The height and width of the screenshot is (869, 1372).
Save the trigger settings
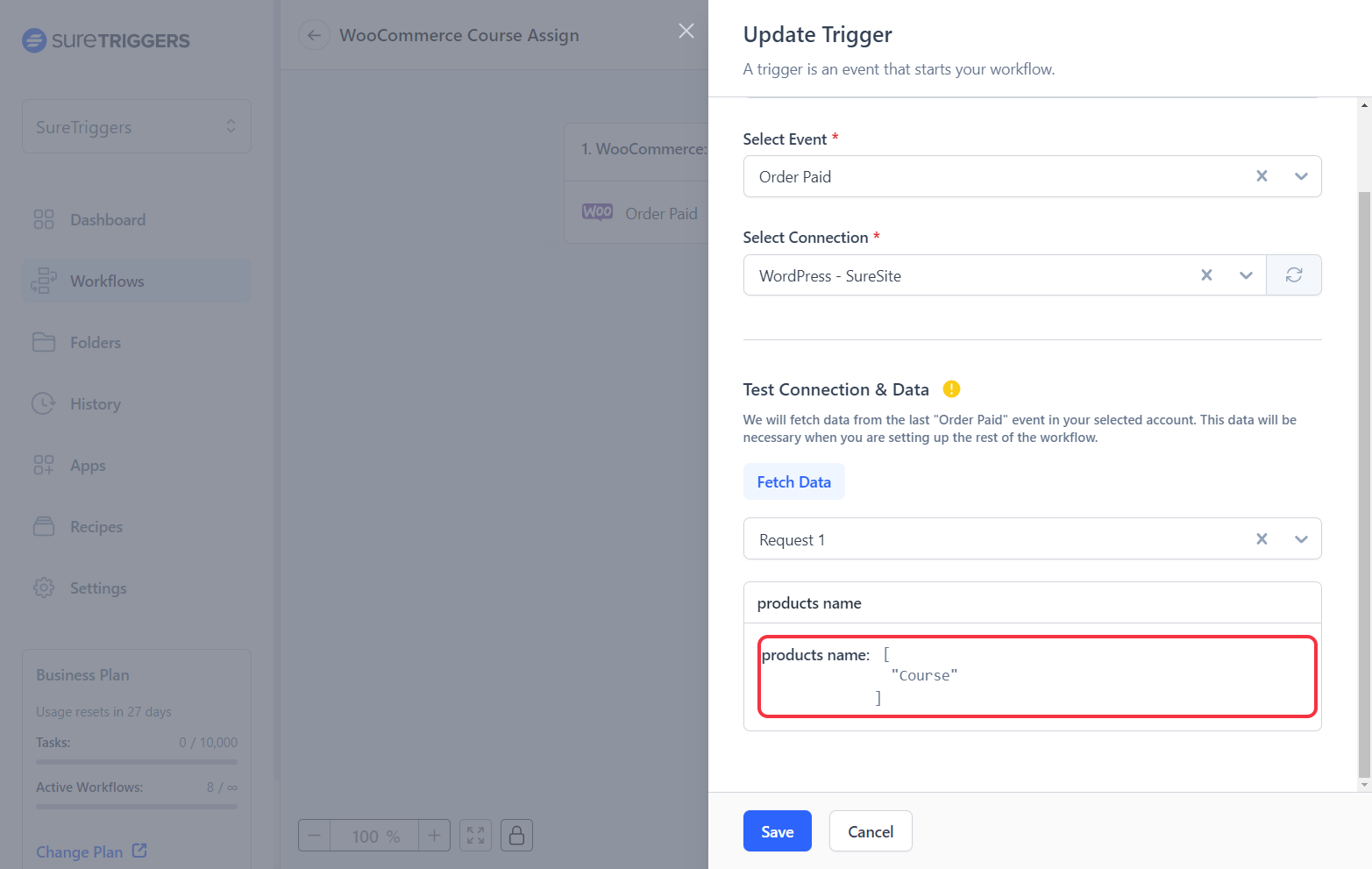[777, 831]
